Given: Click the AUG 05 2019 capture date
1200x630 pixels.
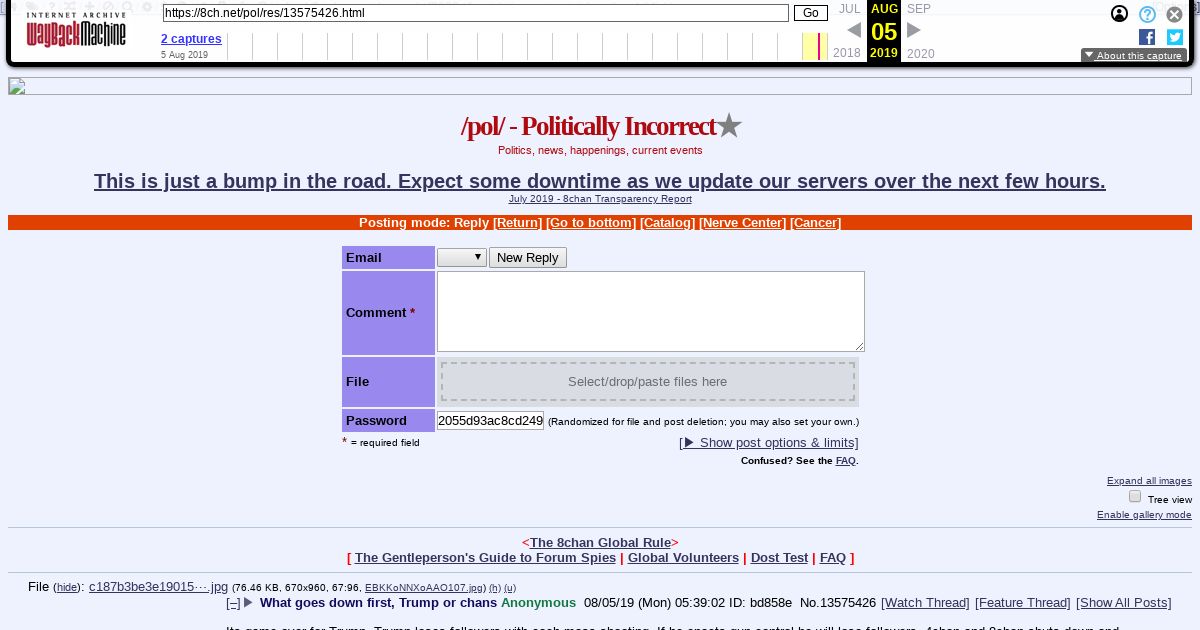Looking at the screenshot, I should [x=884, y=31].
